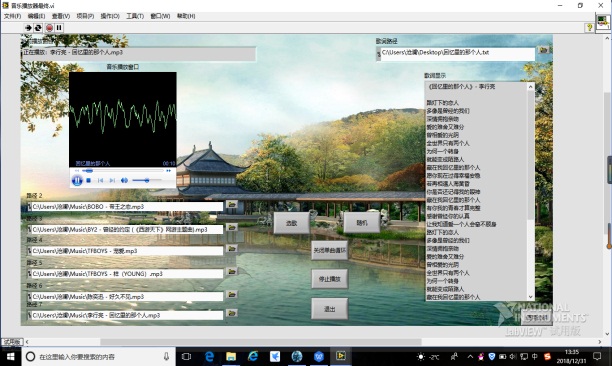Browse folder icon for 路径 7 李行亮 path

coord(232,313)
